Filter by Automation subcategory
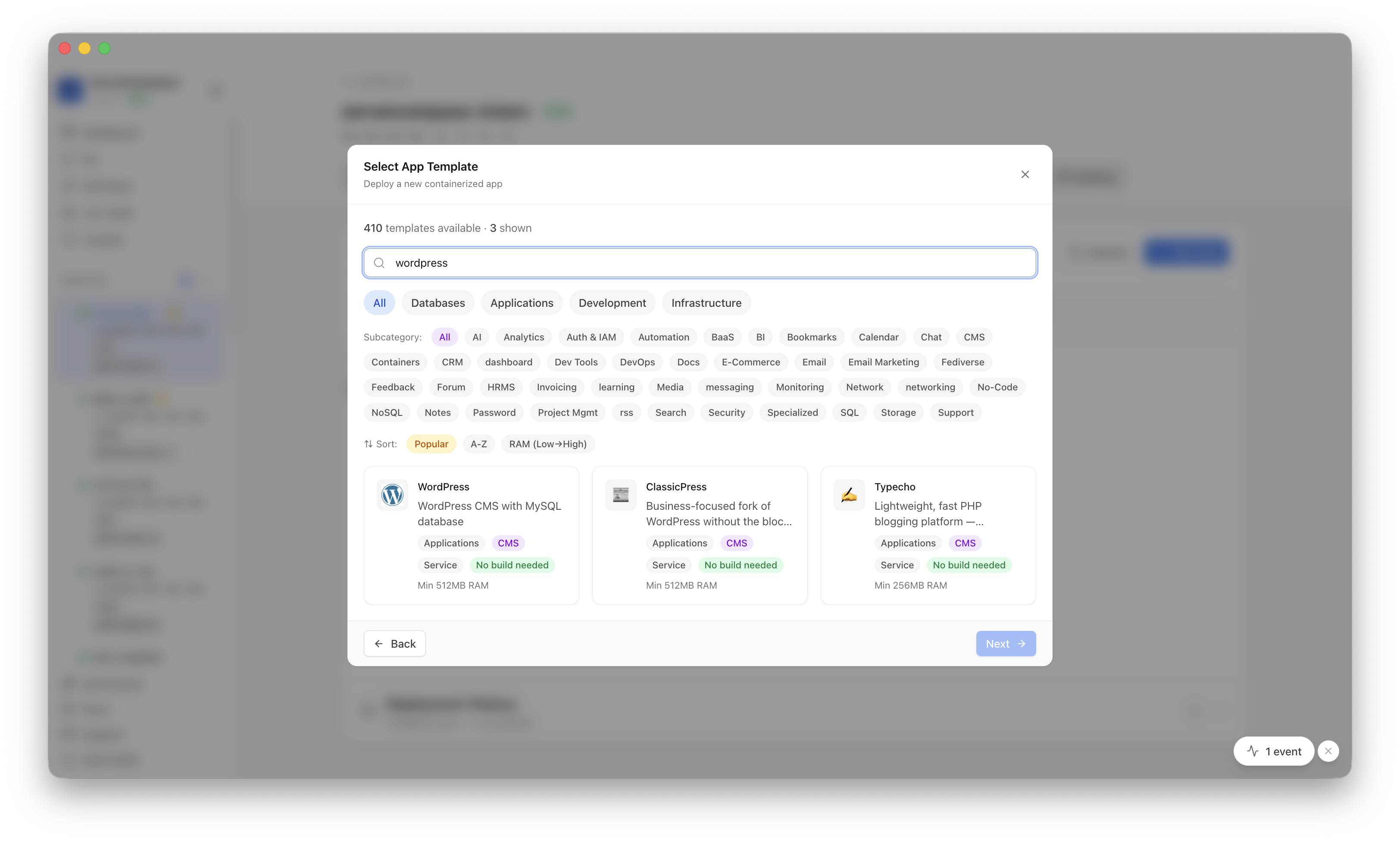1400x842 pixels. [x=663, y=337]
